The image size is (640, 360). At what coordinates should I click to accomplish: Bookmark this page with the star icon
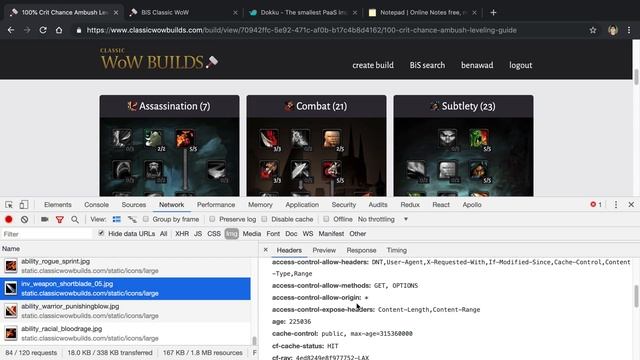(593, 30)
